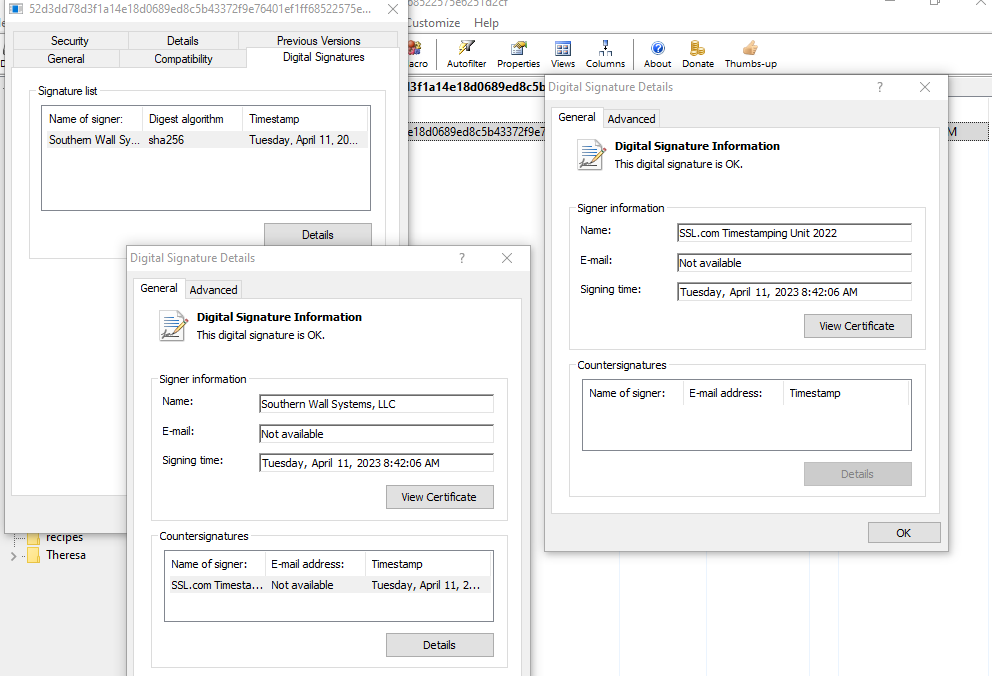Image resolution: width=992 pixels, height=676 pixels.
Task: Click View Certificate for SSL.com Timestamping Unit
Action: click(x=857, y=326)
